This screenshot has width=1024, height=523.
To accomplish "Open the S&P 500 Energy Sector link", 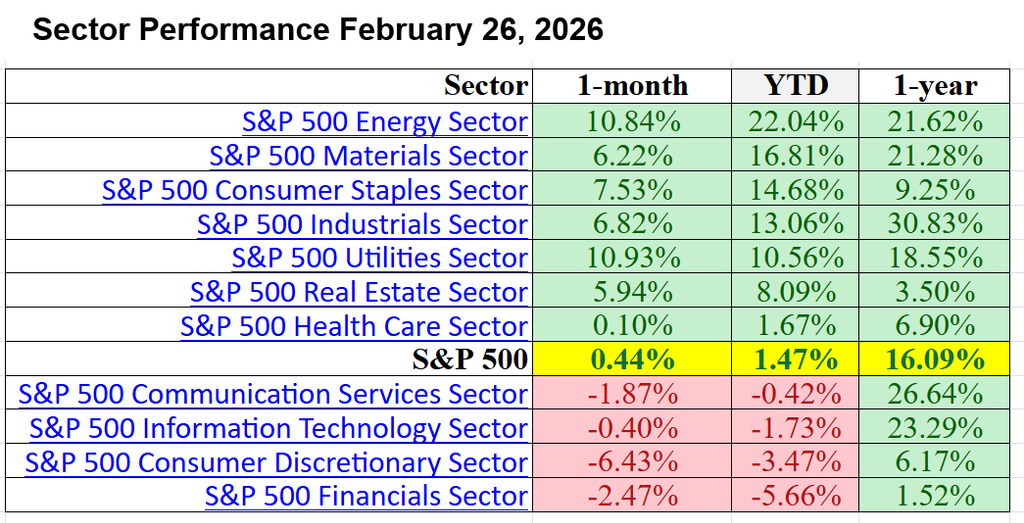I will (x=384, y=122).
